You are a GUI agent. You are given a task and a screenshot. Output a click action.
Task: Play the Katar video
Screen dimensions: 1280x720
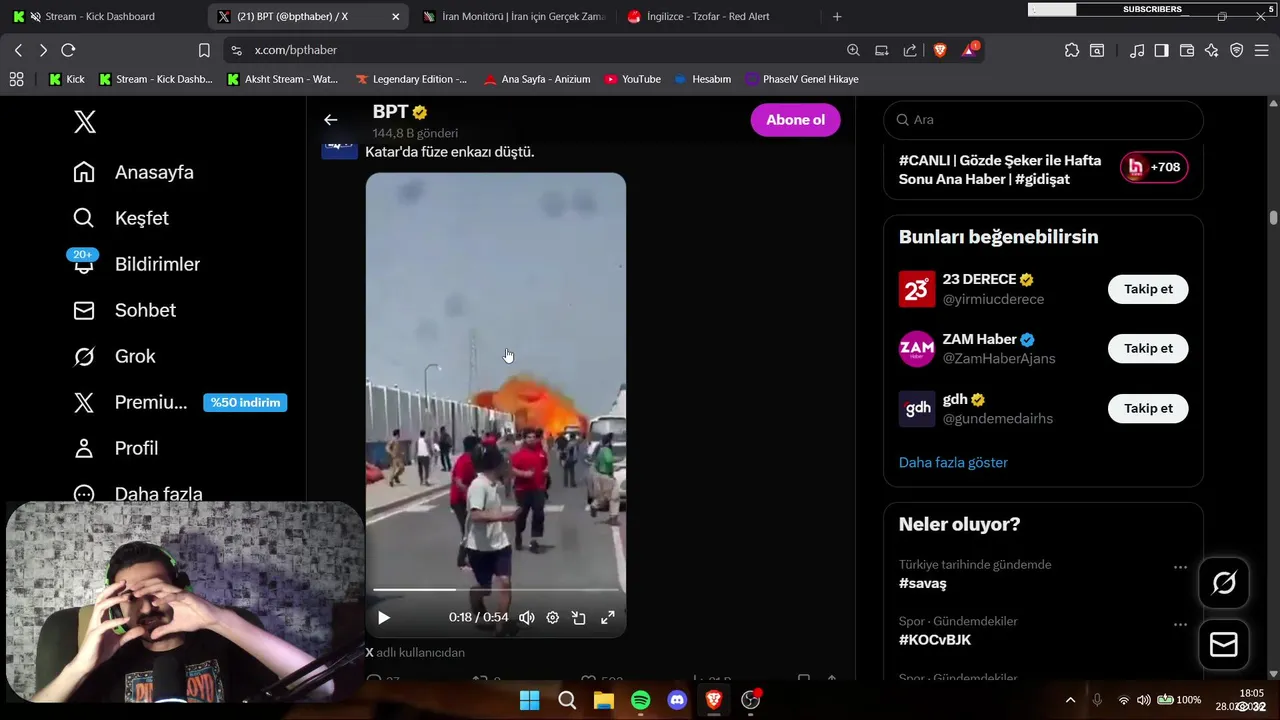coord(384,617)
